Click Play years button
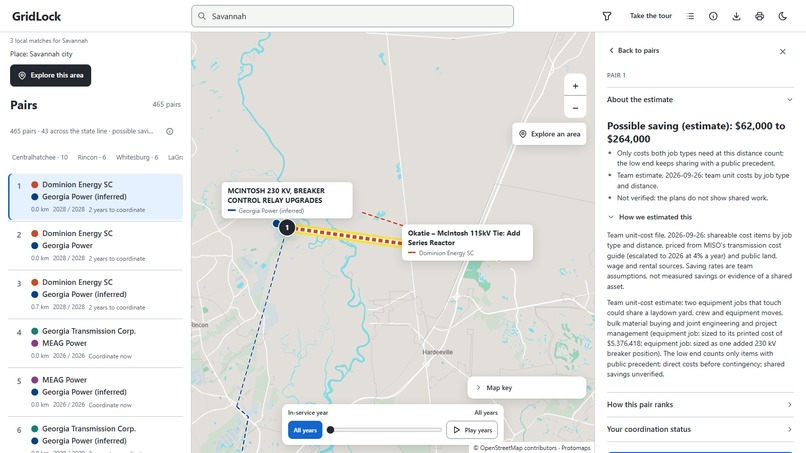The image size is (806, 453). pos(472,430)
